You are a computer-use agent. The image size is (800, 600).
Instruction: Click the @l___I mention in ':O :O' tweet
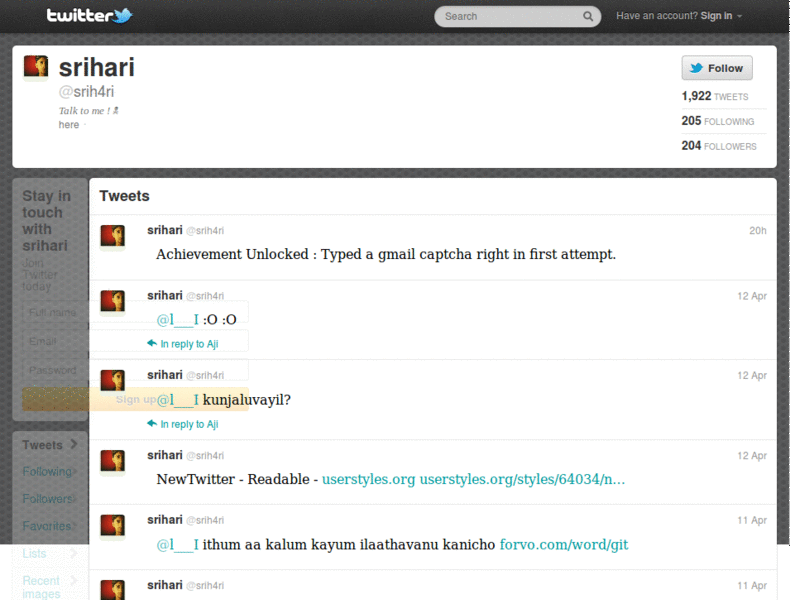click(178, 320)
